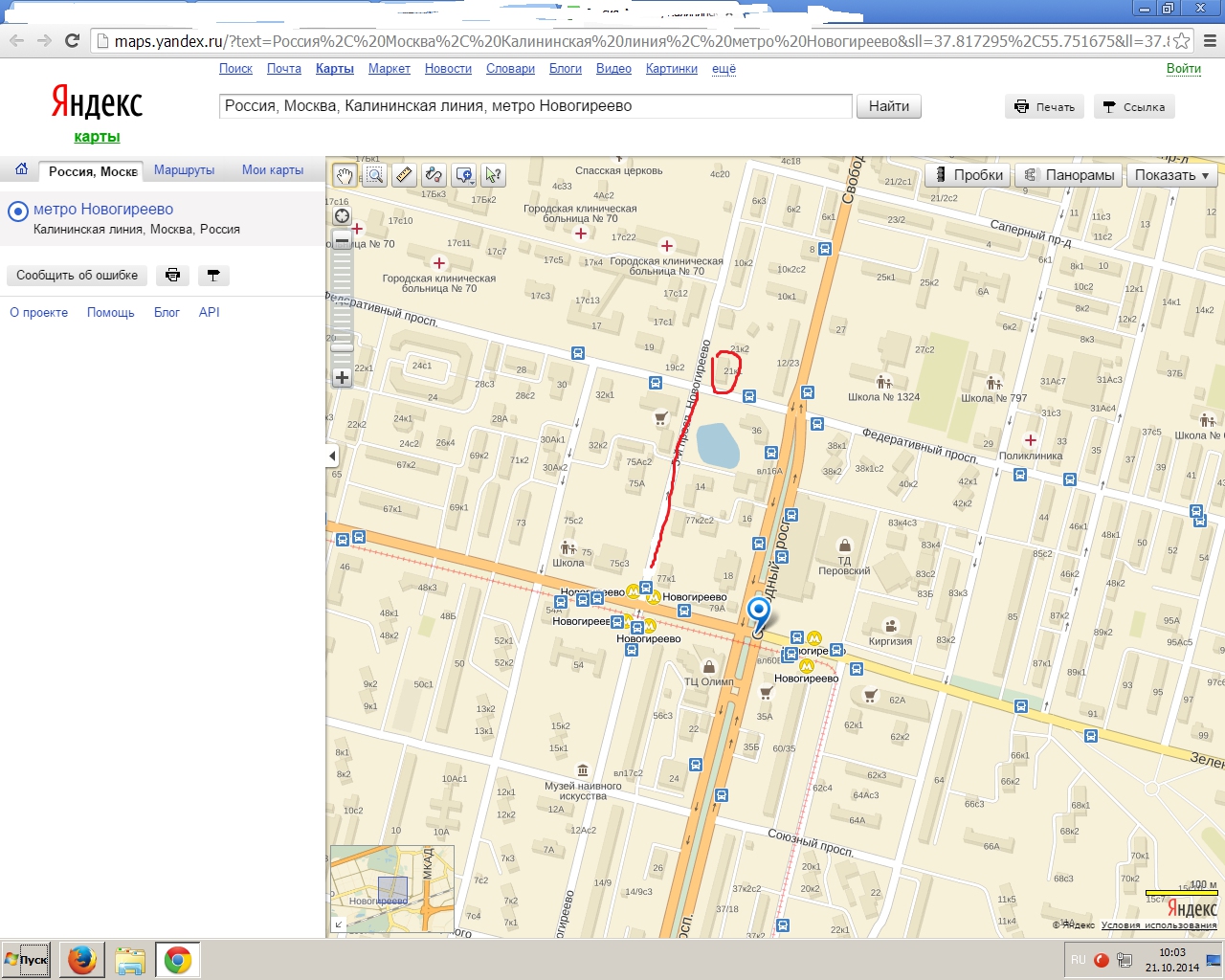Image resolution: width=1225 pixels, height=980 pixels.
Task: Zoom in with the plus button
Action: (x=342, y=377)
